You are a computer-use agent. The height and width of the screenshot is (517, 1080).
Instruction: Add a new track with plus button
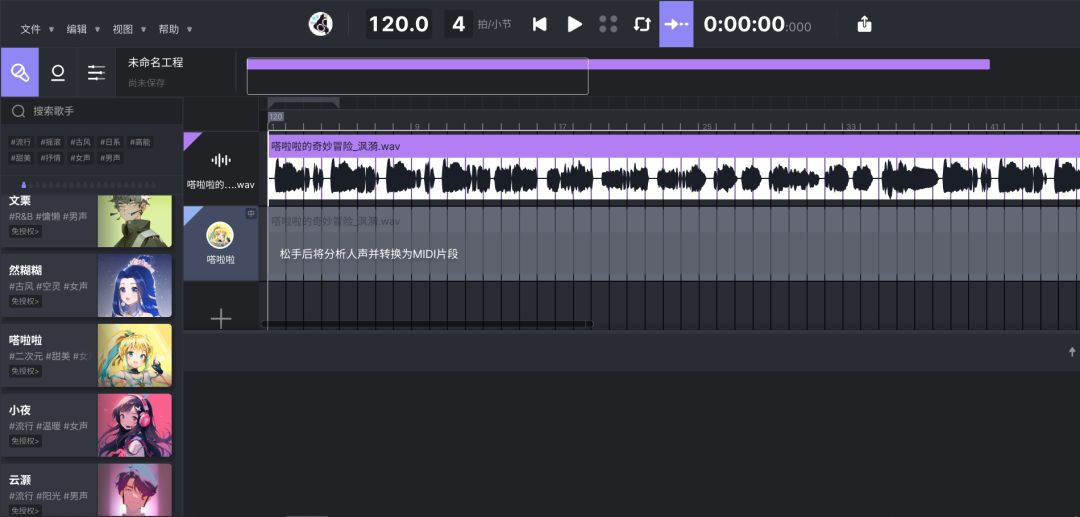coord(220,319)
